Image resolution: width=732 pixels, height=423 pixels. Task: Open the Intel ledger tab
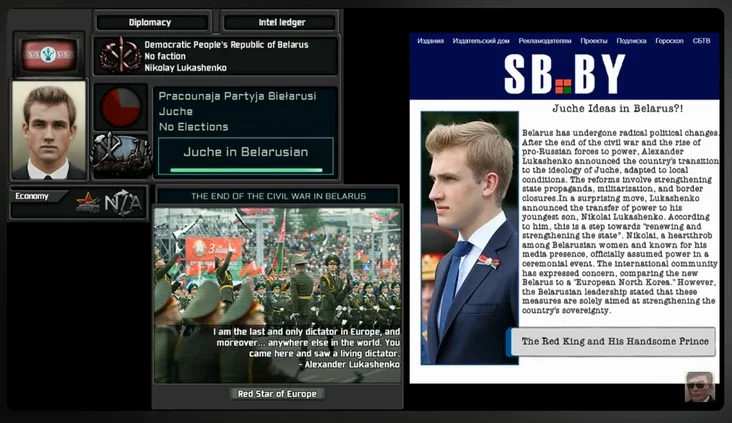[280, 22]
